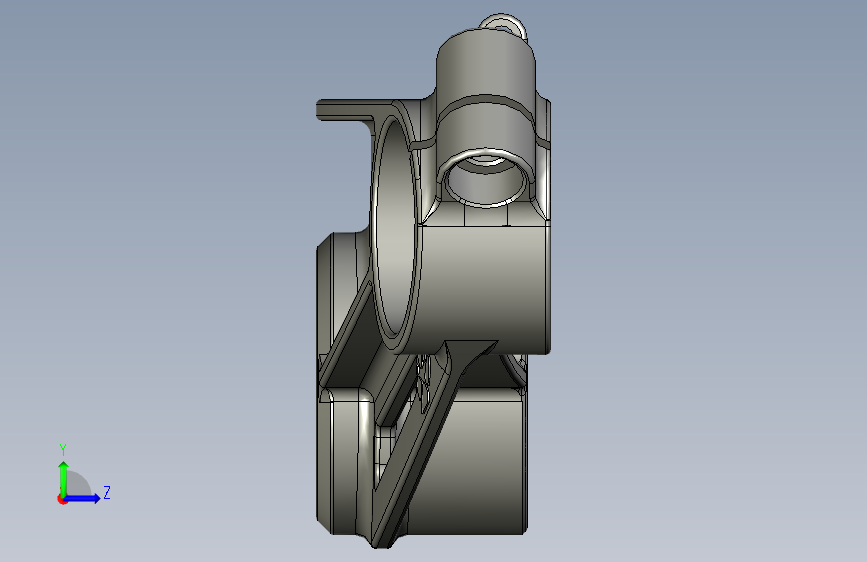This screenshot has height=562, width=867.
Task: Click the red origin dot of the axis triad
Action: [62, 499]
